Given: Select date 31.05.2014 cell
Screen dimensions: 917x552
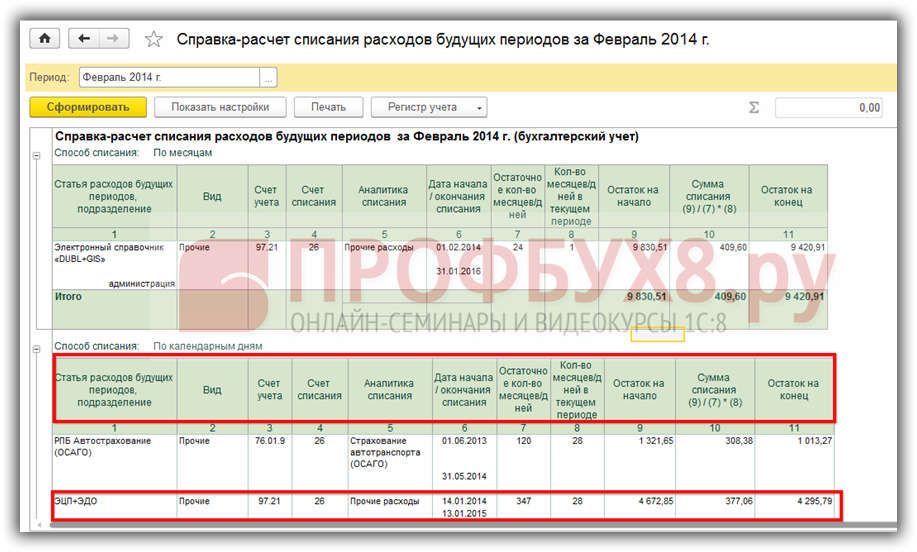Looking at the screenshot, I should [x=464, y=477].
